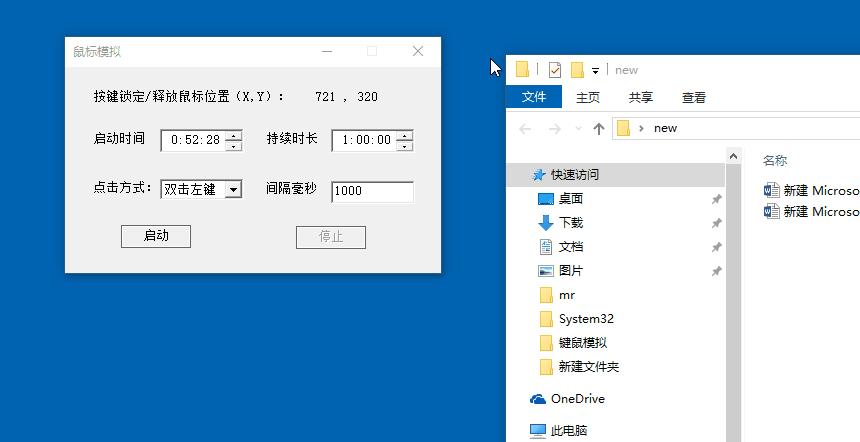This screenshot has width=860, height=442.
Task: Click the Properties quick access toolbar icon
Action: [555, 70]
